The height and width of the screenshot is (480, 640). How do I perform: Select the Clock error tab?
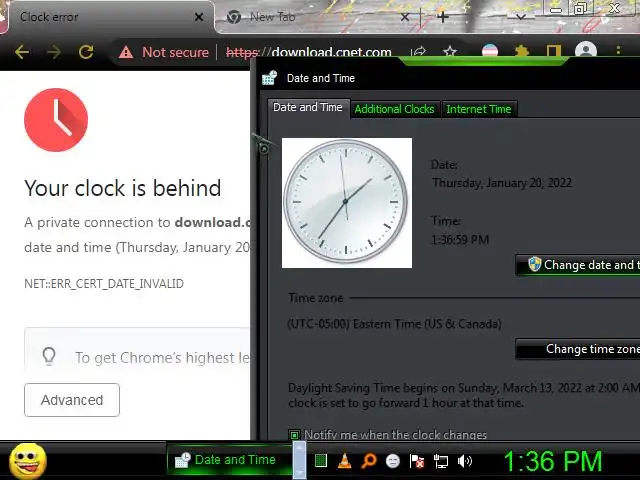pos(110,17)
